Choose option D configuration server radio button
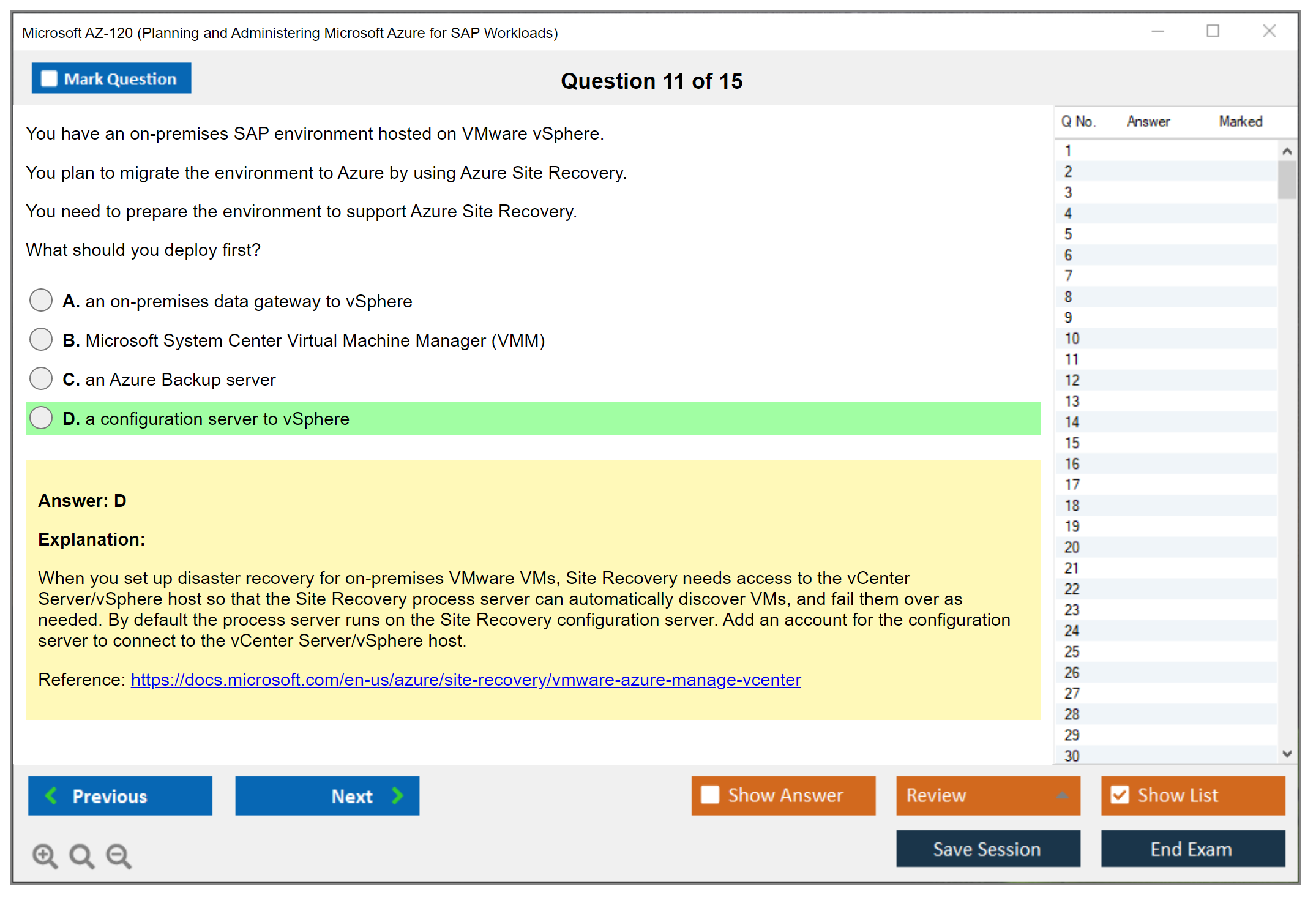The height and width of the screenshot is (900, 1316). (41, 418)
